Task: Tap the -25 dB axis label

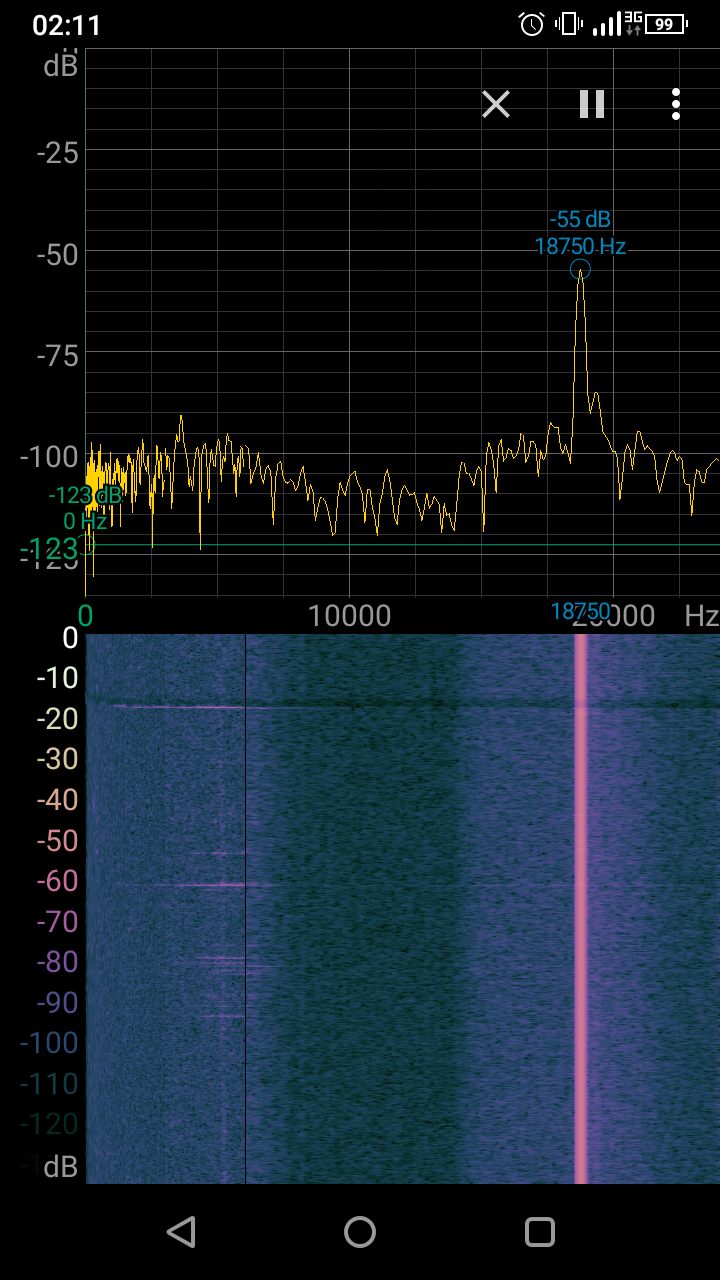Action: tap(57, 153)
